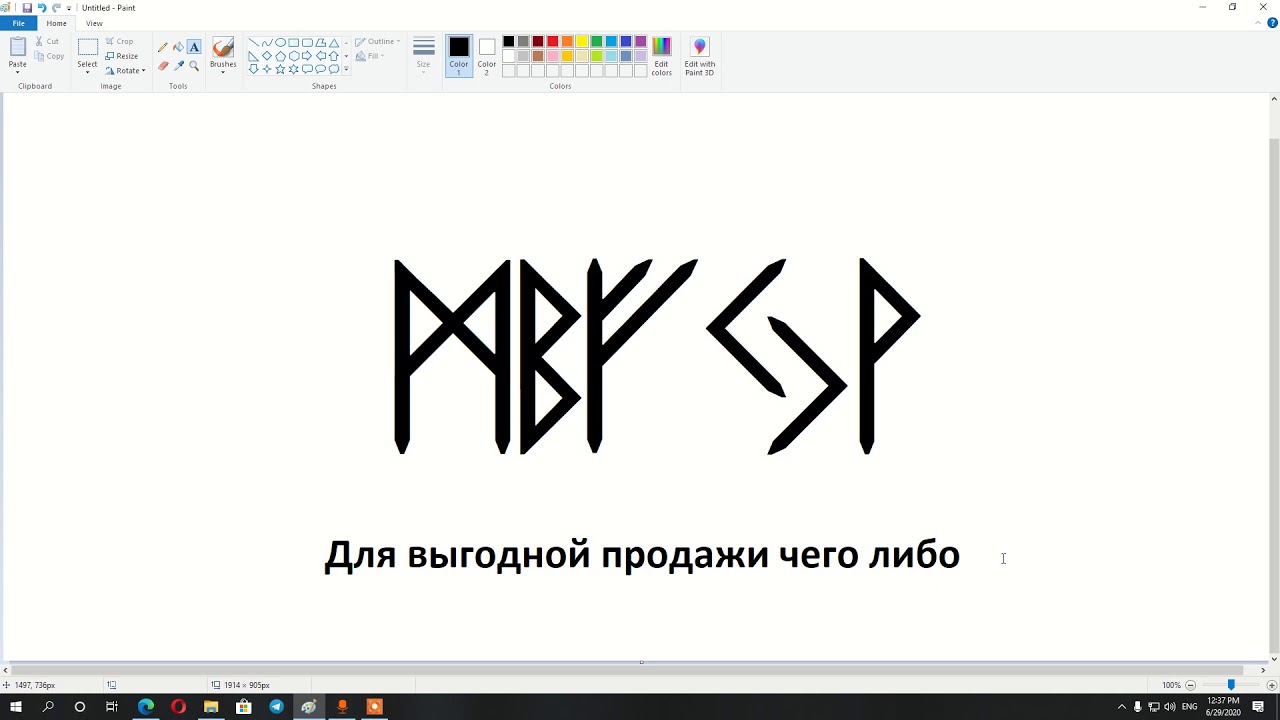1280x720 pixels.
Task: Select the Fill with color bucket tool
Action: 178,47
